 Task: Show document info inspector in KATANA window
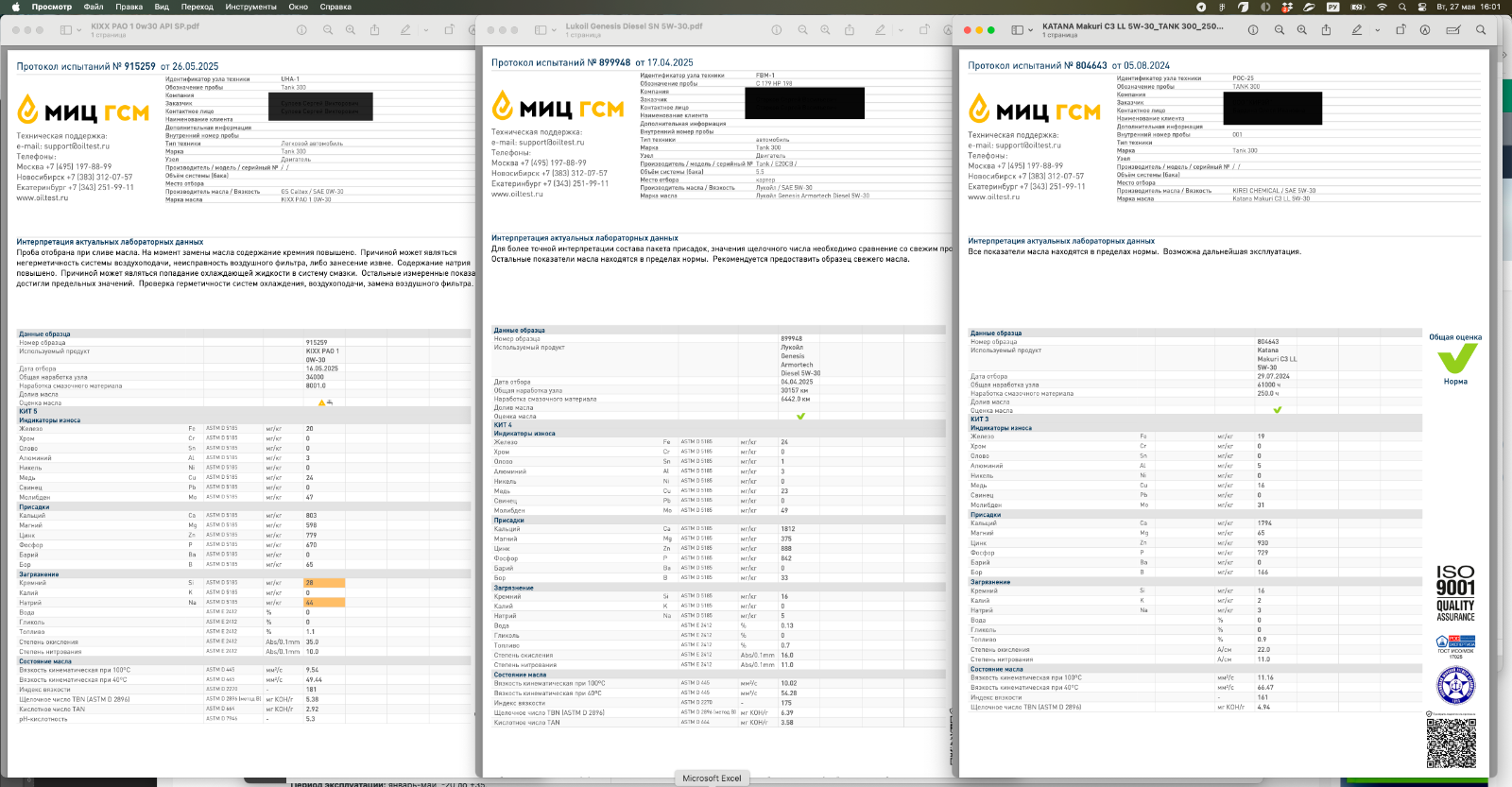point(1253,30)
